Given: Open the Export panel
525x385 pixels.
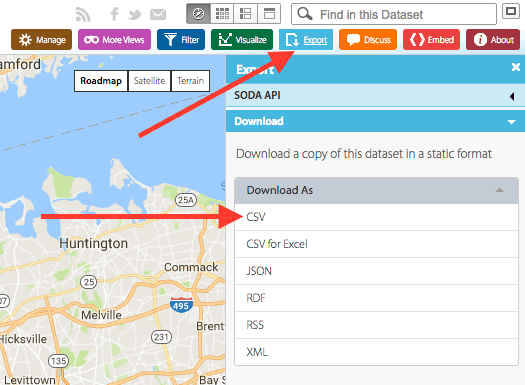Looking at the screenshot, I should pyautogui.click(x=306, y=40).
